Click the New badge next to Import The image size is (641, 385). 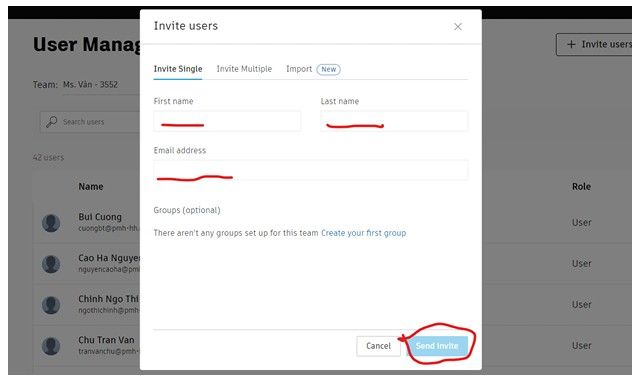pyautogui.click(x=329, y=69)
